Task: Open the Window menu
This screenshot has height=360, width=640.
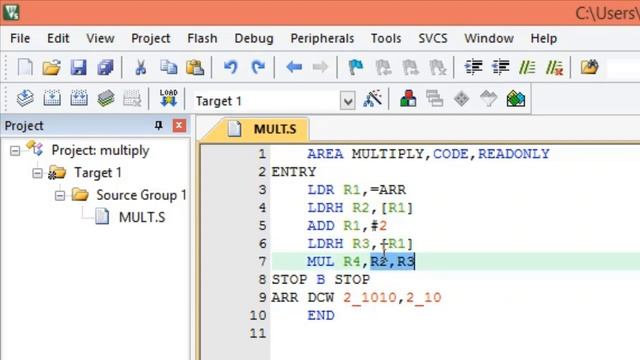Action: click(x=489, y=38)
